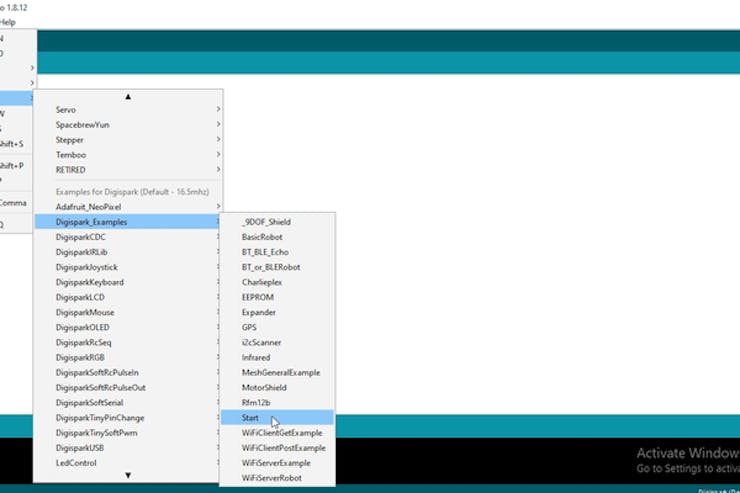740x493 pixels.
Task: Open the DigisparkMouse submenu
Action: click(x=128, y=312)
